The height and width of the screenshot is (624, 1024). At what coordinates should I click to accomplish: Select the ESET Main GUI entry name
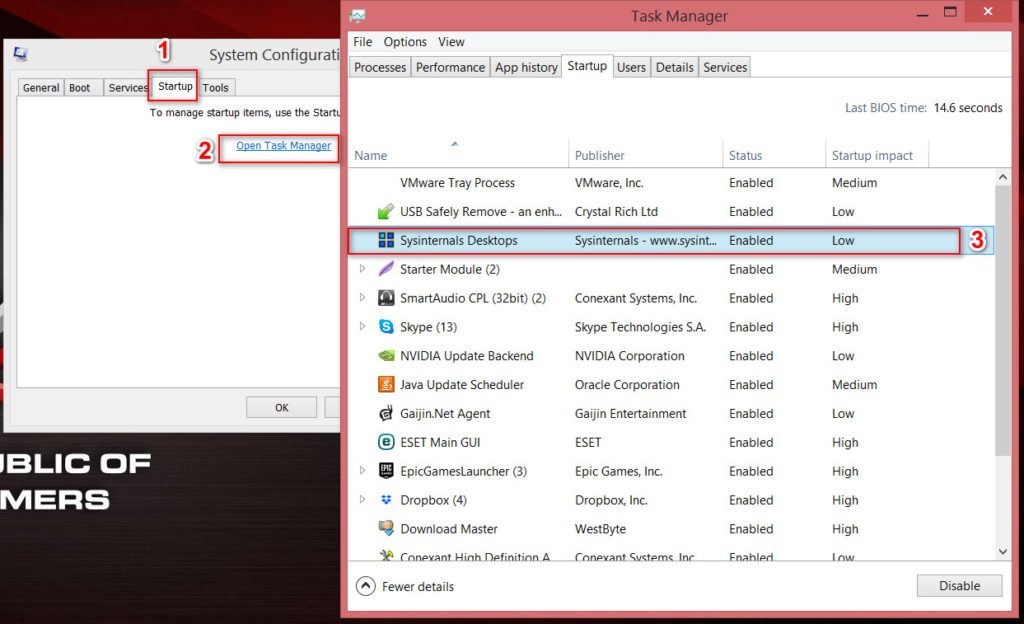pos(440,442)
